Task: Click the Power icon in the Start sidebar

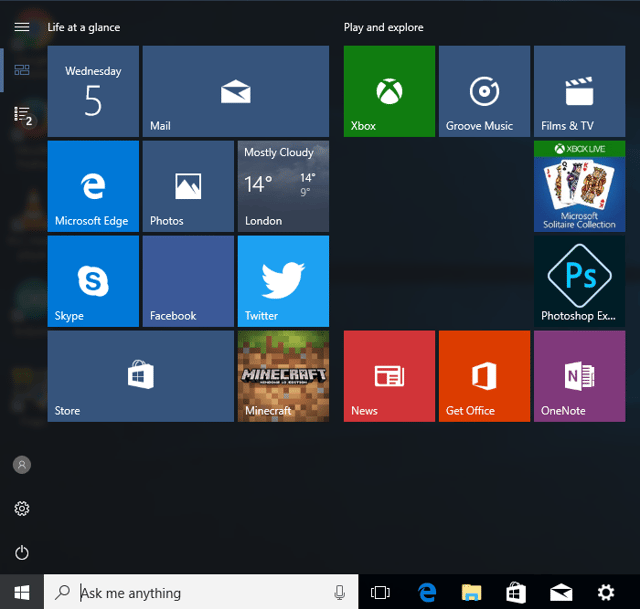Action: coord(22,553)
